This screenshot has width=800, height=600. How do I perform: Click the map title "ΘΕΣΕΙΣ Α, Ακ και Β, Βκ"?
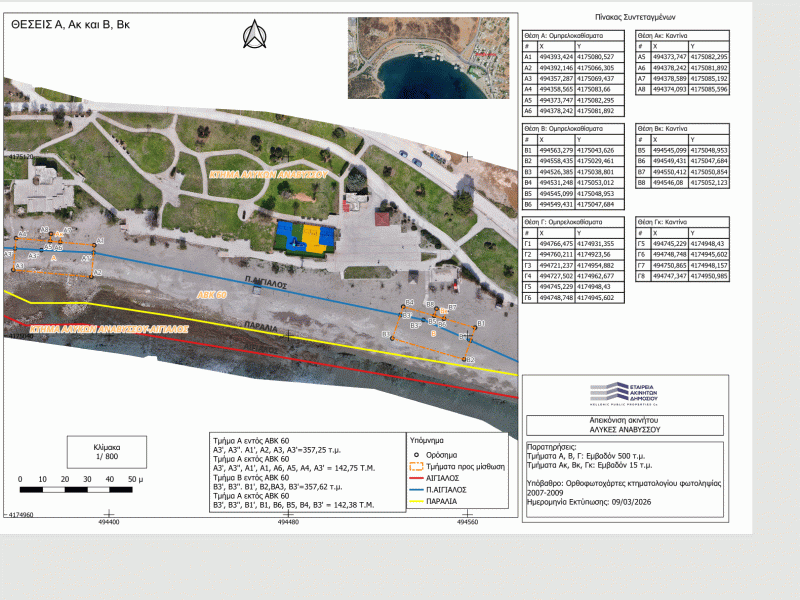(x=70, y=24)
